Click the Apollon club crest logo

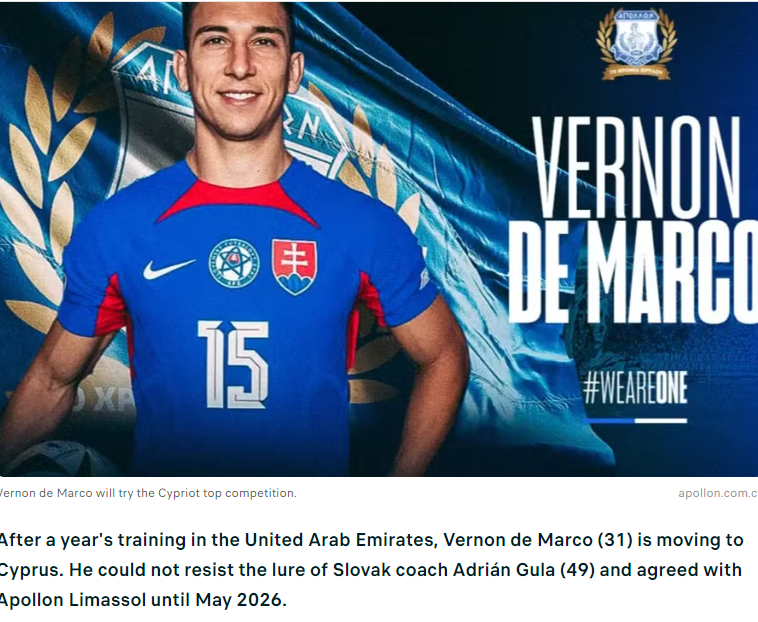[x=636, y=43]
